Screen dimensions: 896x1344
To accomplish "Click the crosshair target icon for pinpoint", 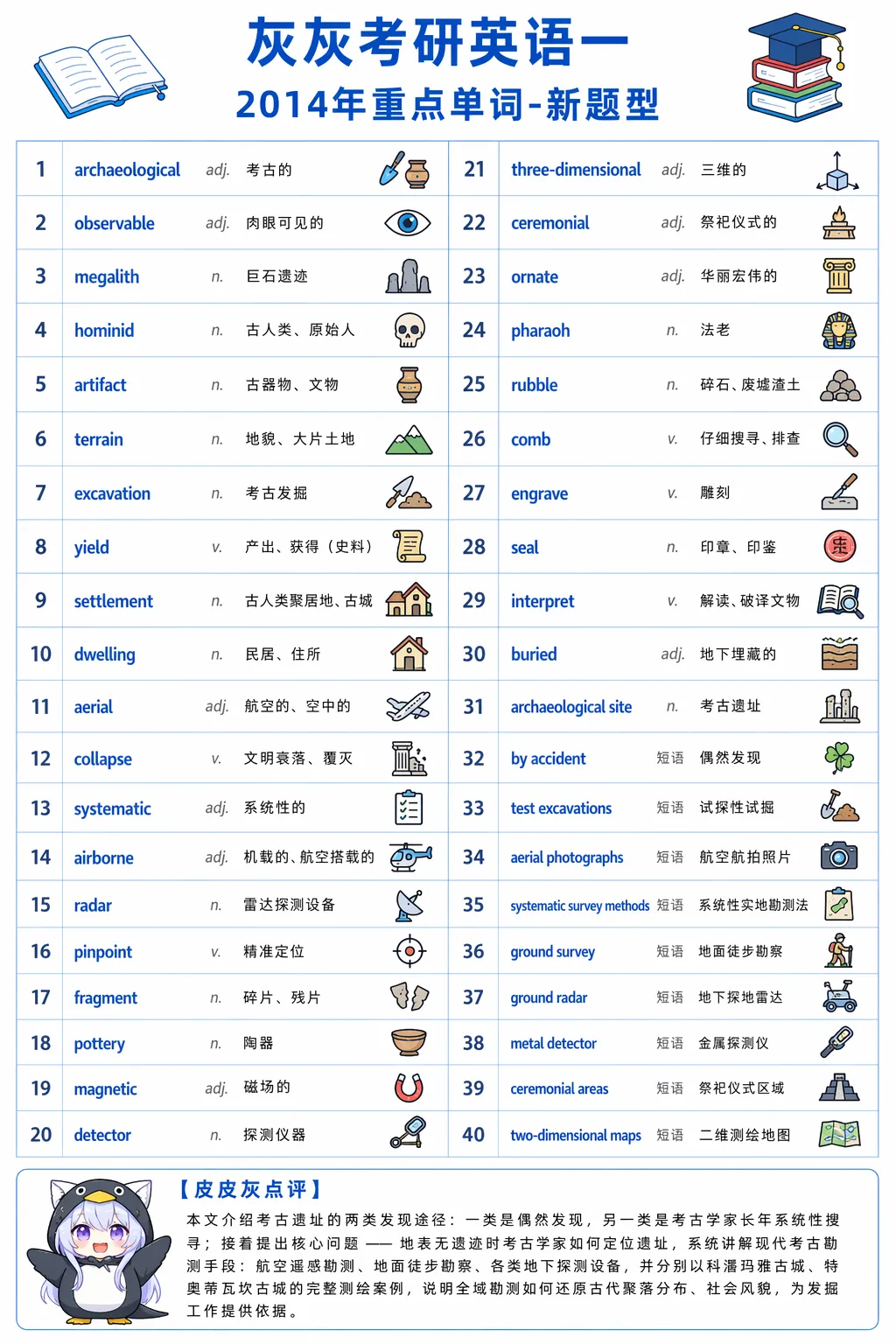I will (409, 950).
